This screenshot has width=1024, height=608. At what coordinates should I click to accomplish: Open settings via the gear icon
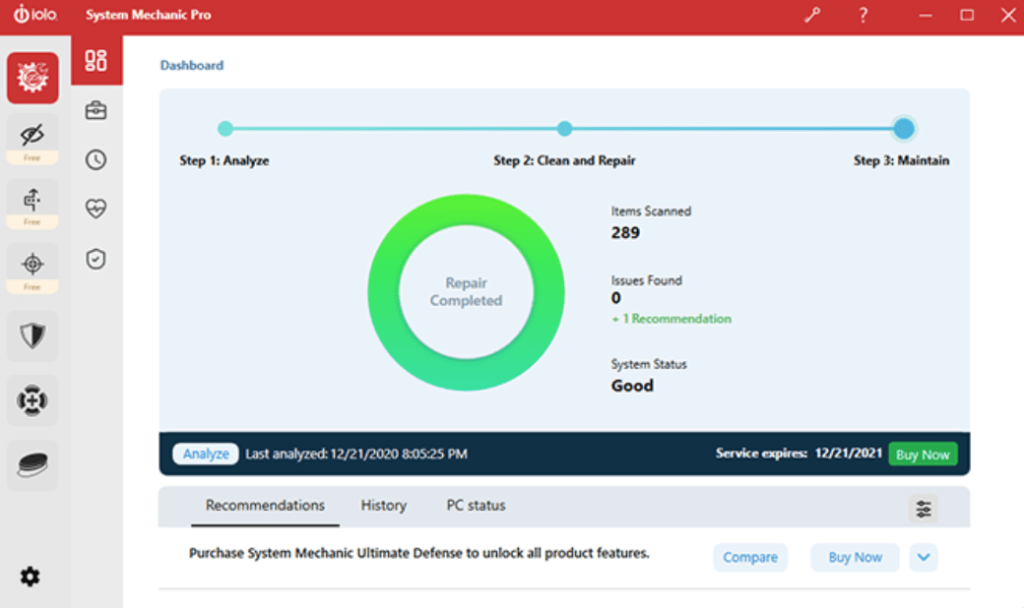[x=30, y=577]
